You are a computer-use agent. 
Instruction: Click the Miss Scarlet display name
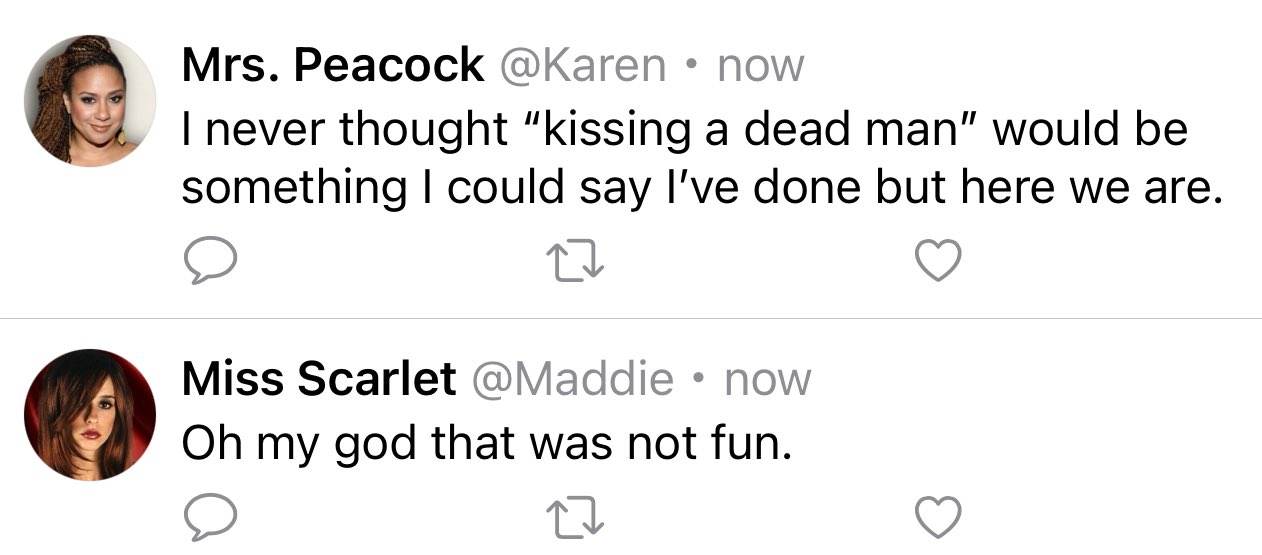[318, 379]
